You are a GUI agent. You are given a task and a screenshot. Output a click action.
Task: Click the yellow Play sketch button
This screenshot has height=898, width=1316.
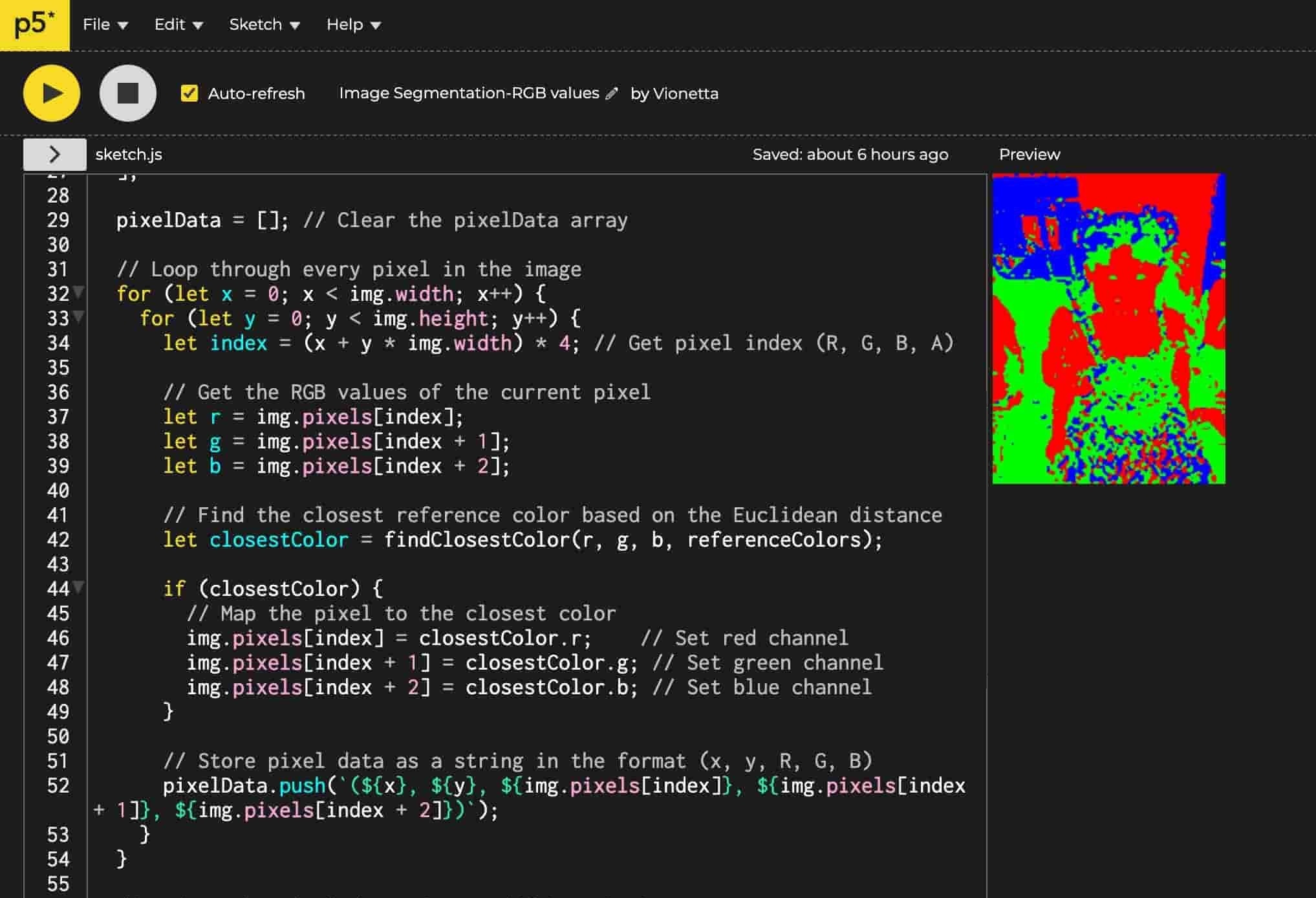pos(52,93)
